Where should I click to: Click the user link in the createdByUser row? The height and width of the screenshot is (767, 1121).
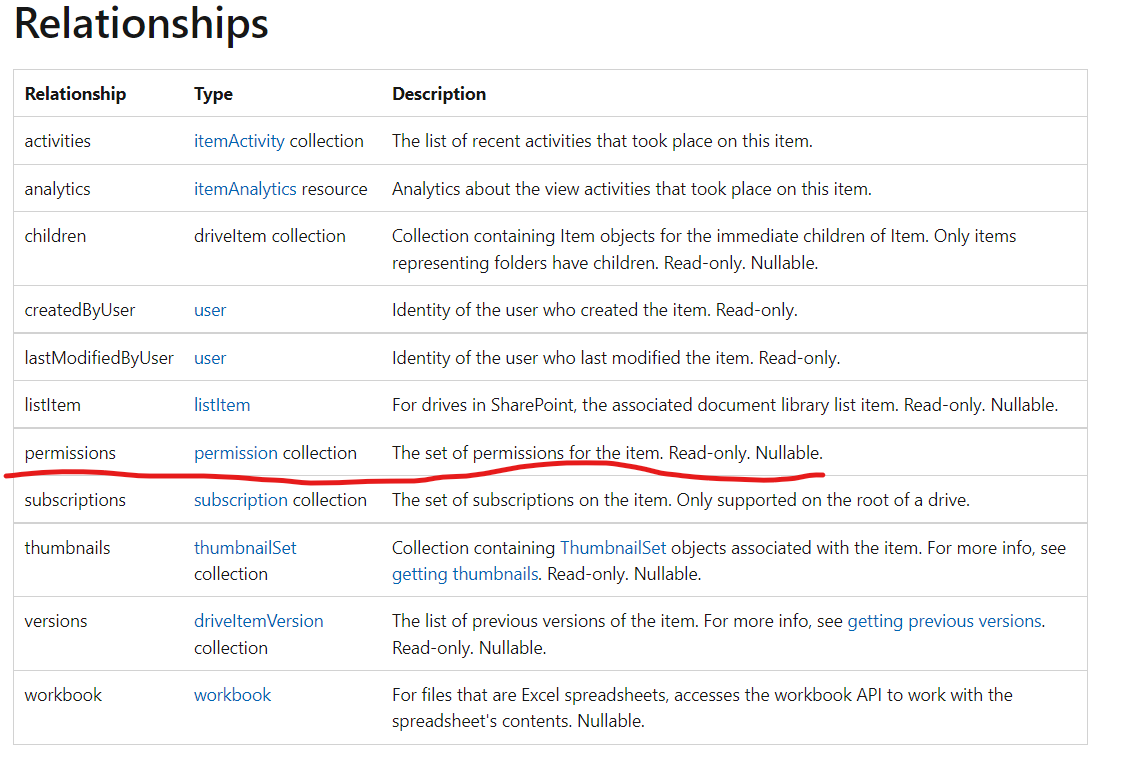coord(210,310)
